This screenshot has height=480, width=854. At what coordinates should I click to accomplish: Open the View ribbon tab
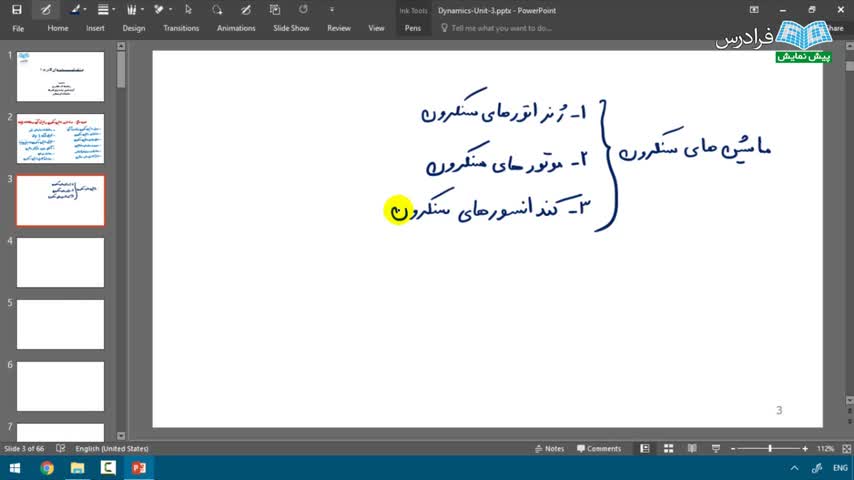point(376,28)
